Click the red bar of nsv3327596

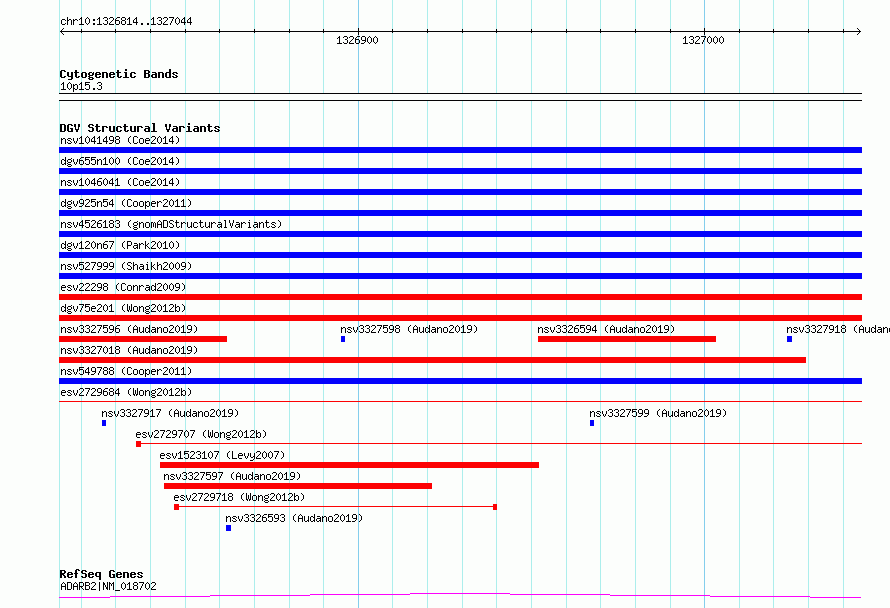[143, 339]
